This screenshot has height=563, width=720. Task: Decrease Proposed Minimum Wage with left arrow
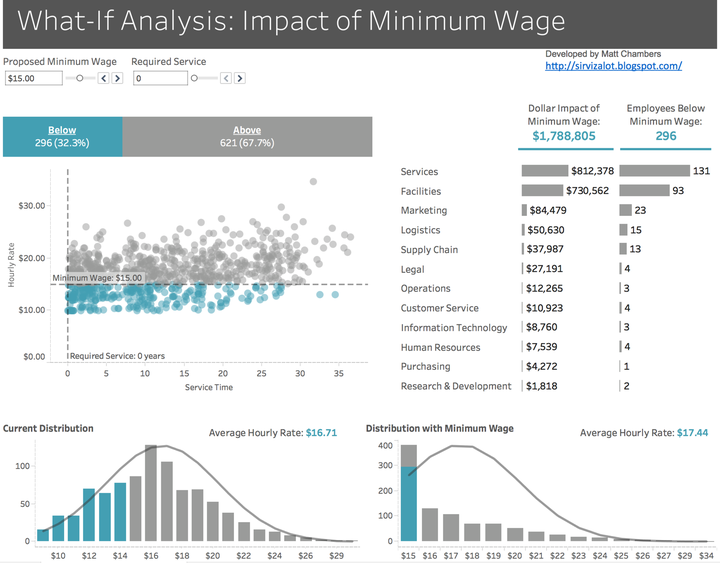click(104, 78)
